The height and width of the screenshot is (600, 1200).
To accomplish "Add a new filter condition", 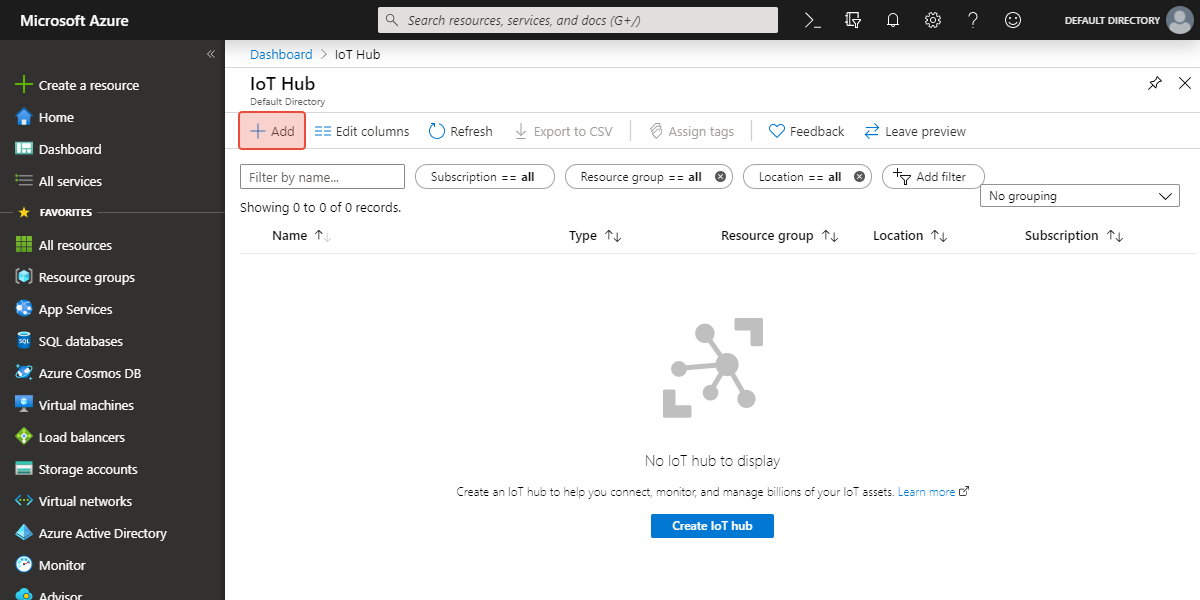I will pos(932,176).
